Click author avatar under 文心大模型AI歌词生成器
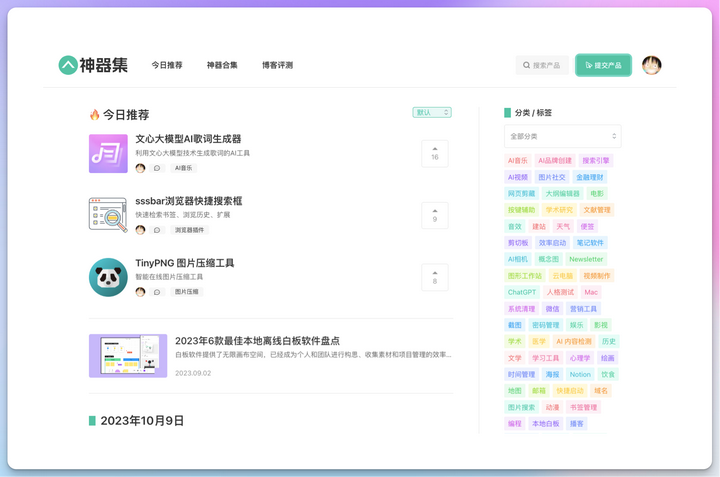 point(141,168)
